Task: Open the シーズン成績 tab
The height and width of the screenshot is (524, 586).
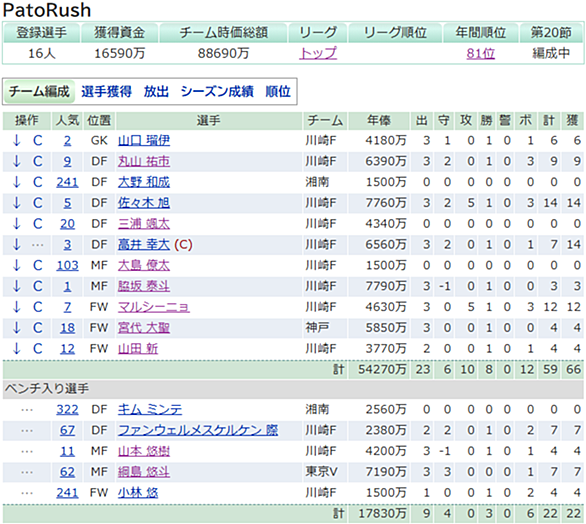Action: pos(217,92)
